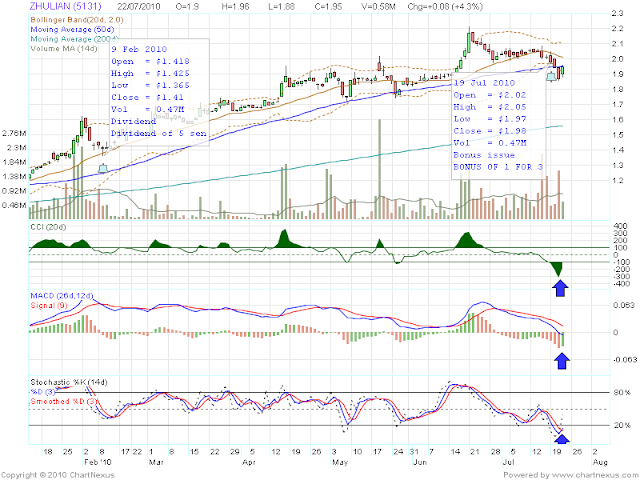
Task: Click the CCI (20d) panel label
Action: [48, 227]
